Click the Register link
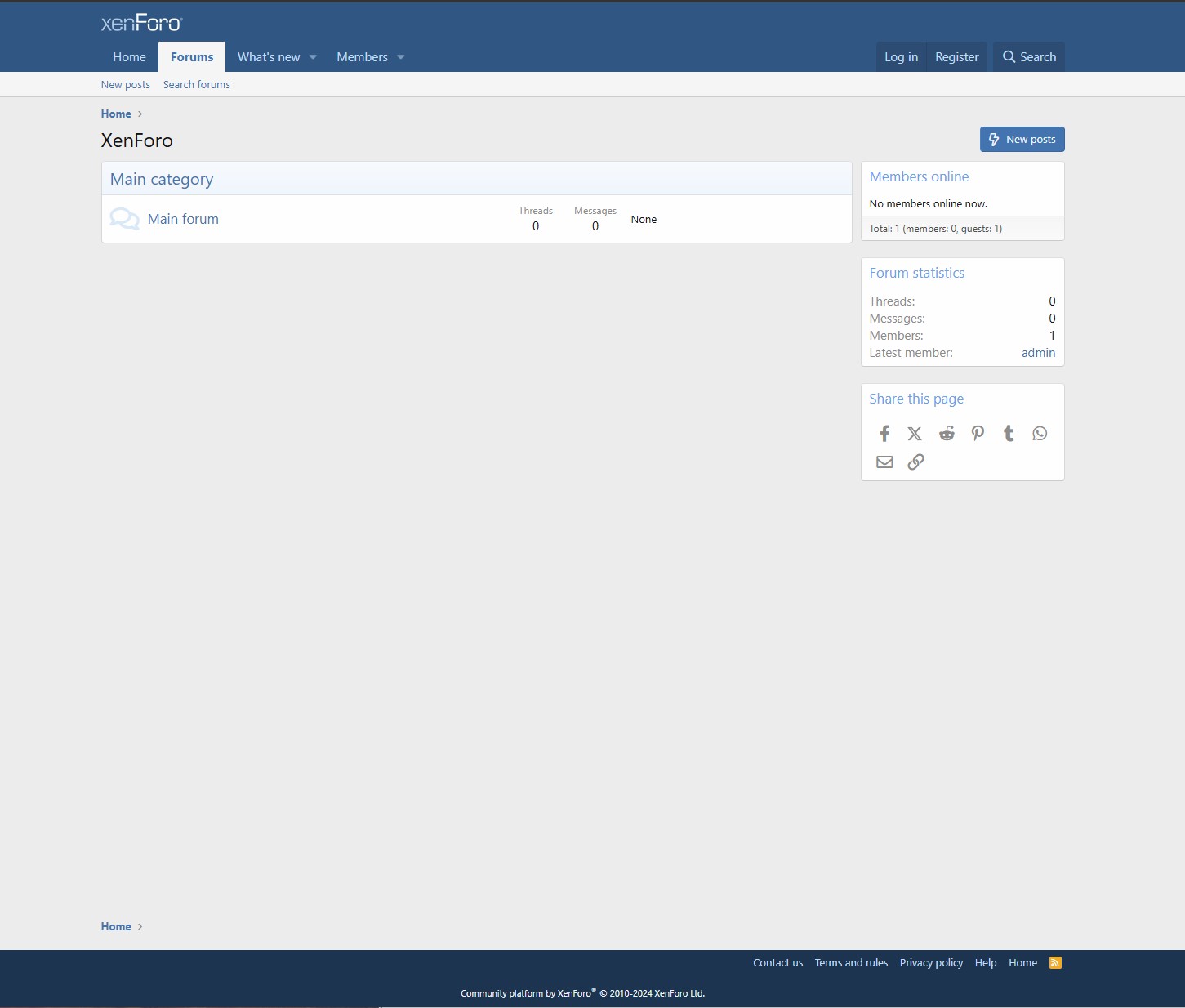This screenshot has width=1185, height=1008. pyautogui.click(x=957, y=57)
